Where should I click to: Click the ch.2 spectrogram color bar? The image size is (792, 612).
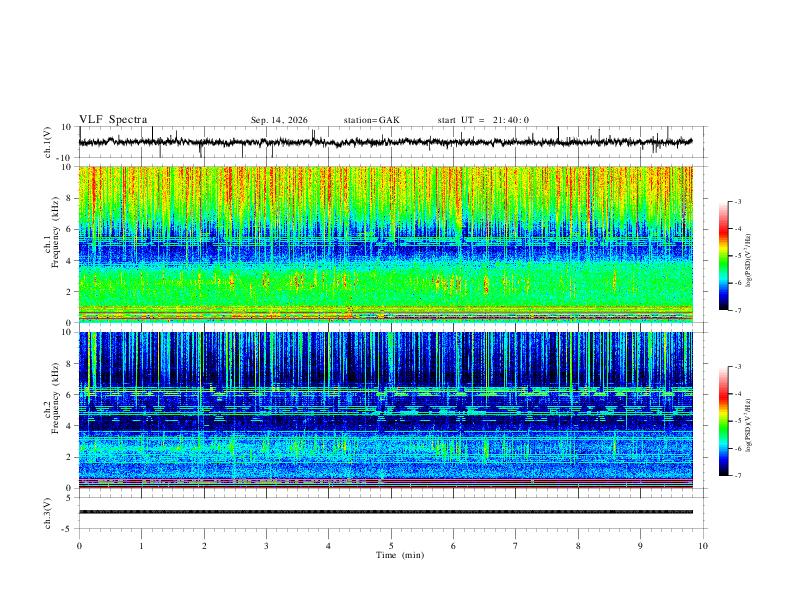(x=723, y=421)
